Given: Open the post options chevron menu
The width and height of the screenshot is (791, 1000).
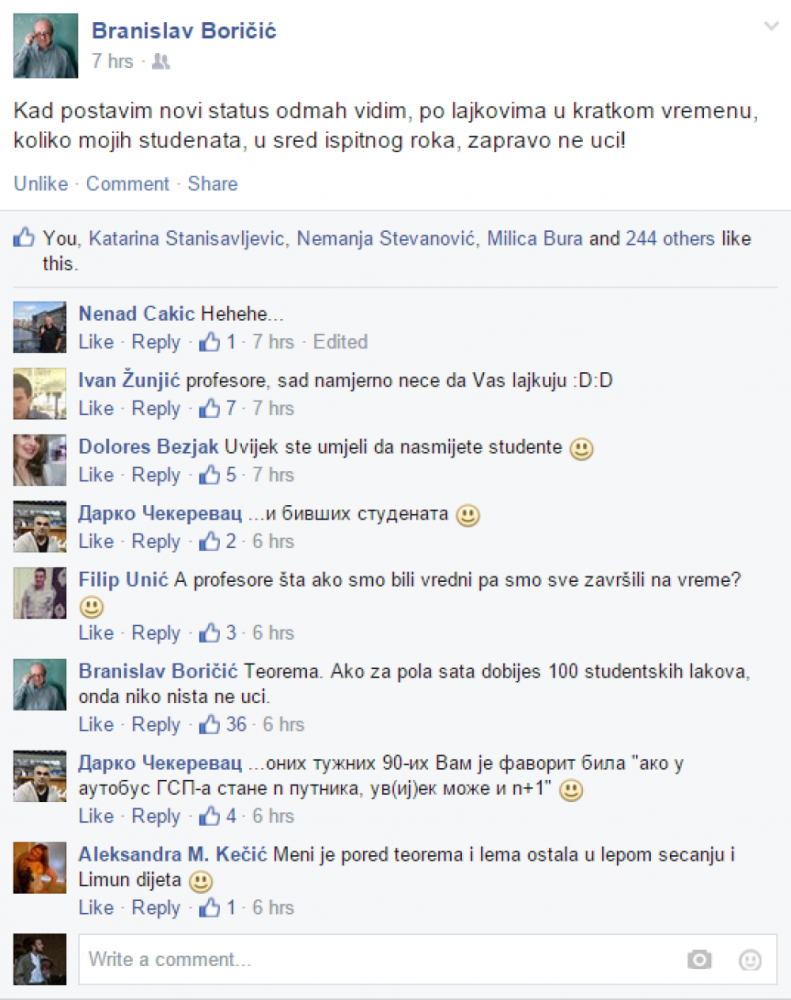Looking at the screenshot, I should pos(771,26).
